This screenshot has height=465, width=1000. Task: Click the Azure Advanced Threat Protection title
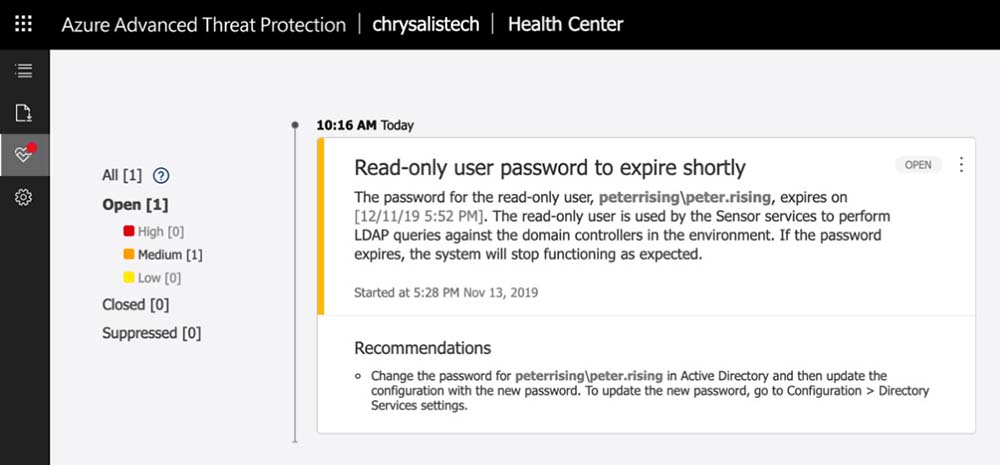pos(203,24)
